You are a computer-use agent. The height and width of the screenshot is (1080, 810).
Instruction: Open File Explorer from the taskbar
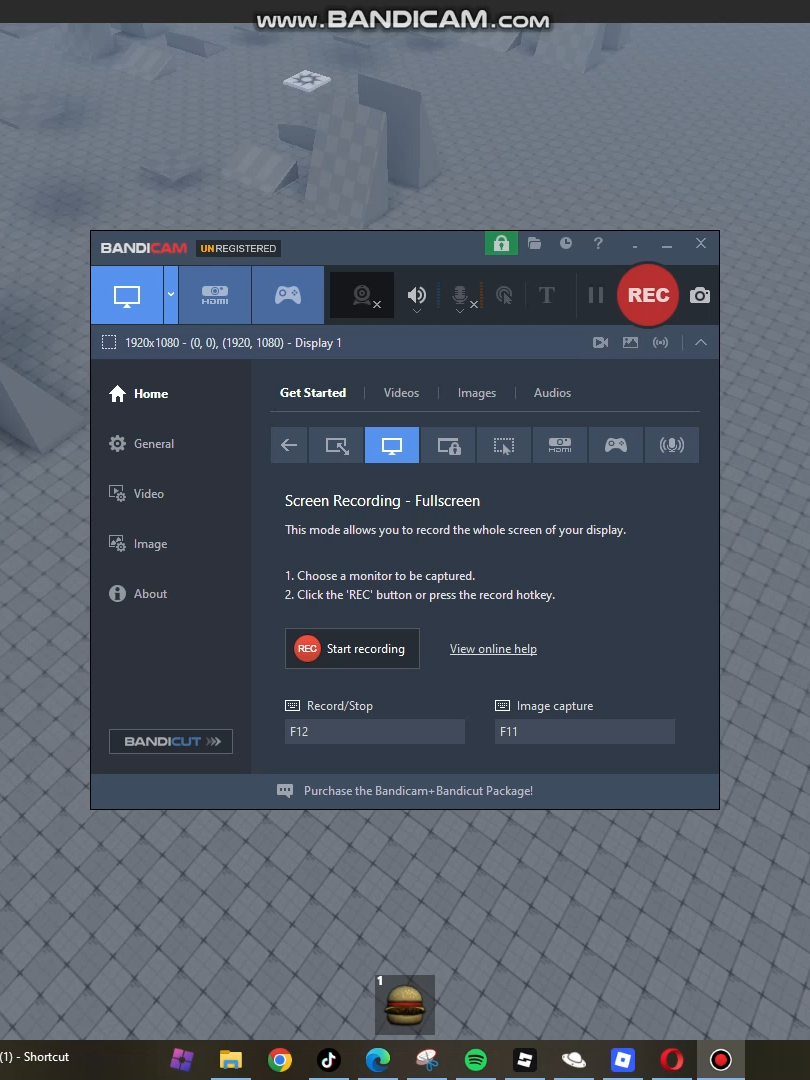click(231, 1059)
